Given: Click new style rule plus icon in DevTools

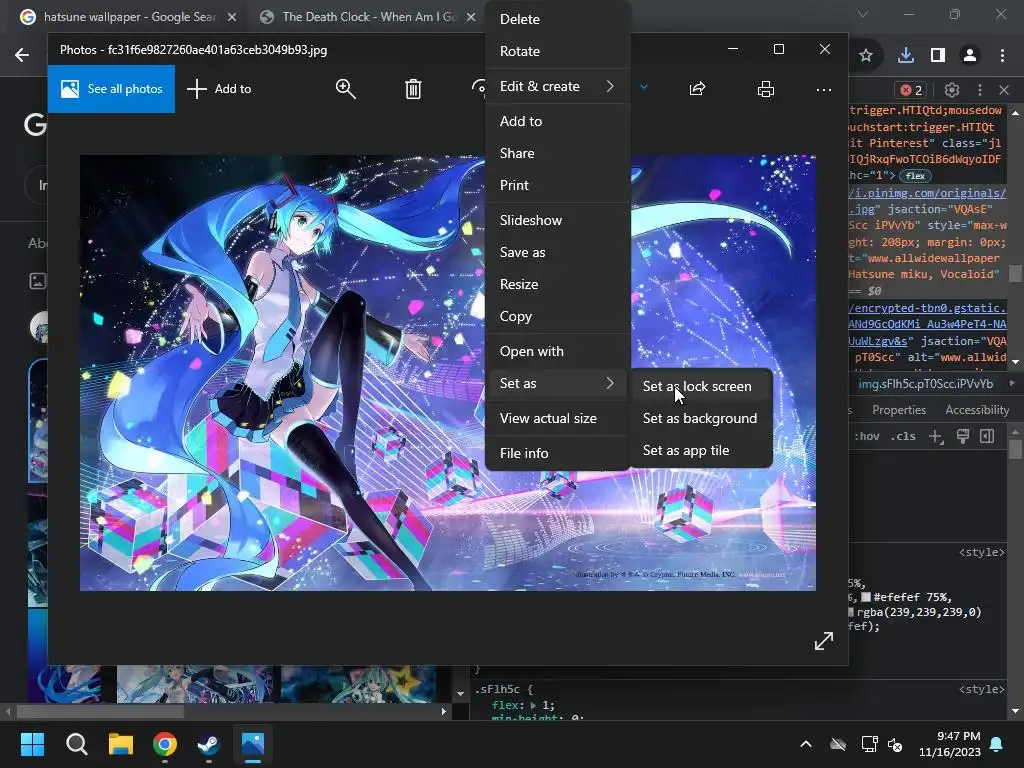Looking at the screenshot, I should coord(936,437).
